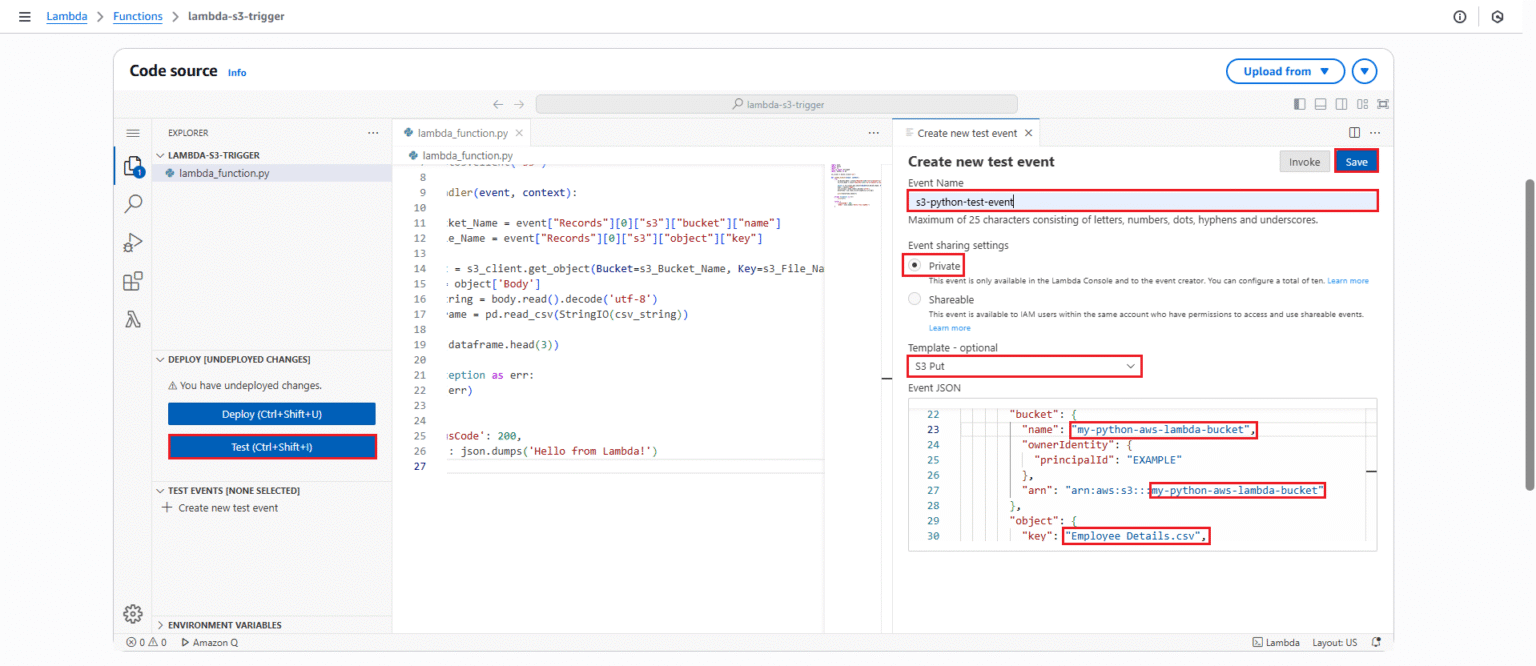The height and width of the screenshot is (666, 1536).
Task: Open the S3 Put template dropdown
Action: tap(1024, 366)
